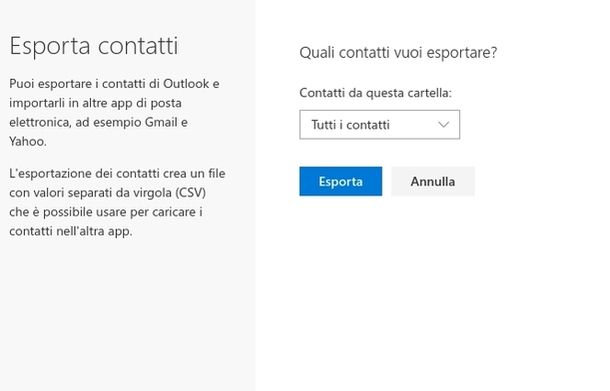Click the word 'esportare?' in right heading
The width and height of the screenshot is (610, 391).
coord(462,52)
